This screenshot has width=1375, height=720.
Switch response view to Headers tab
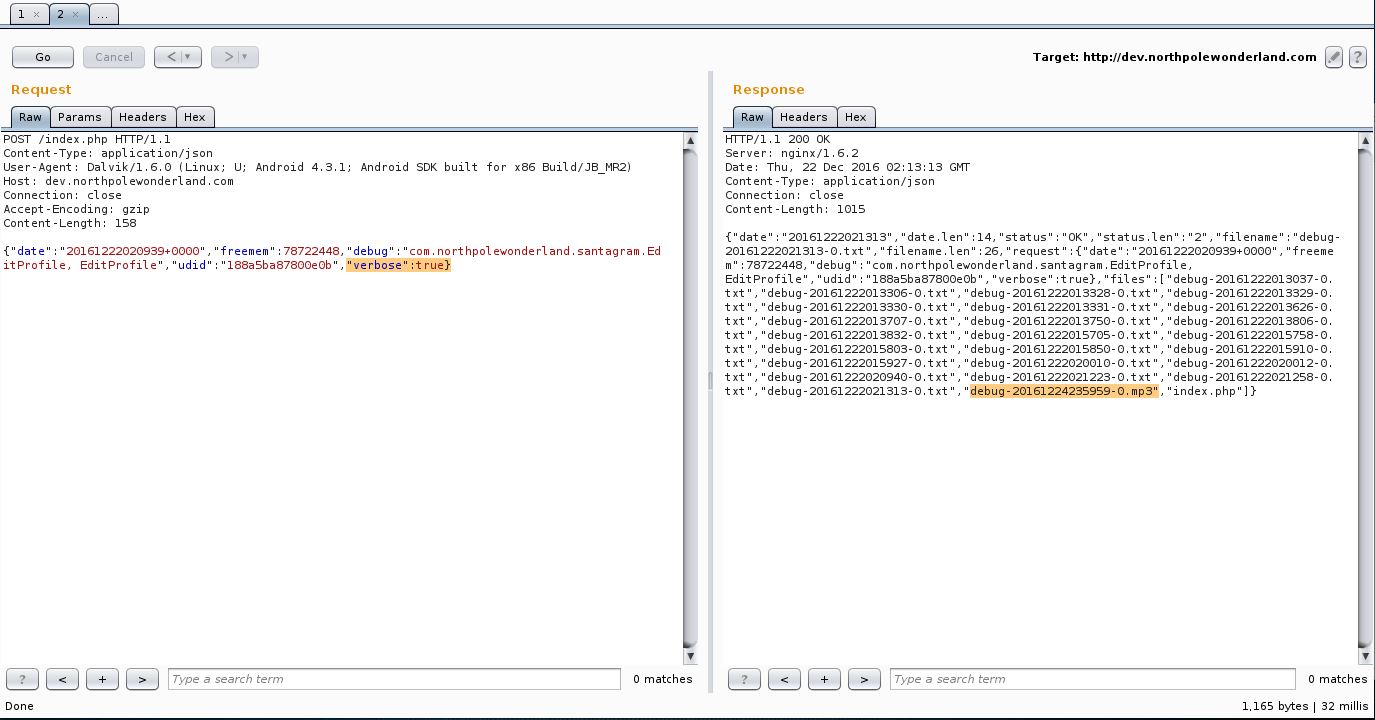tap(803, 117)
